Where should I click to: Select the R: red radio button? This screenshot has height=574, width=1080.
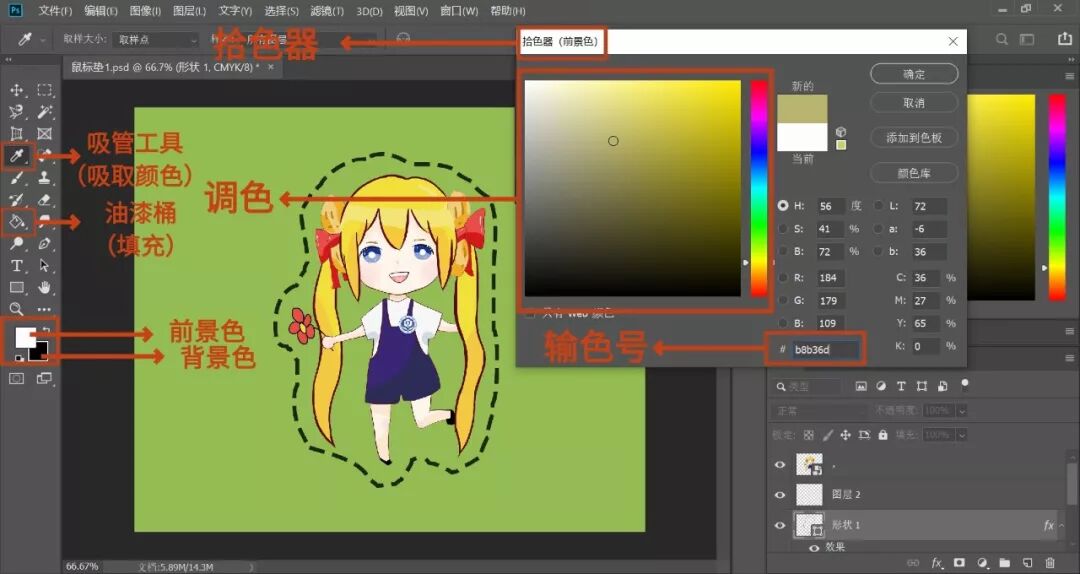tap(783, 278)
